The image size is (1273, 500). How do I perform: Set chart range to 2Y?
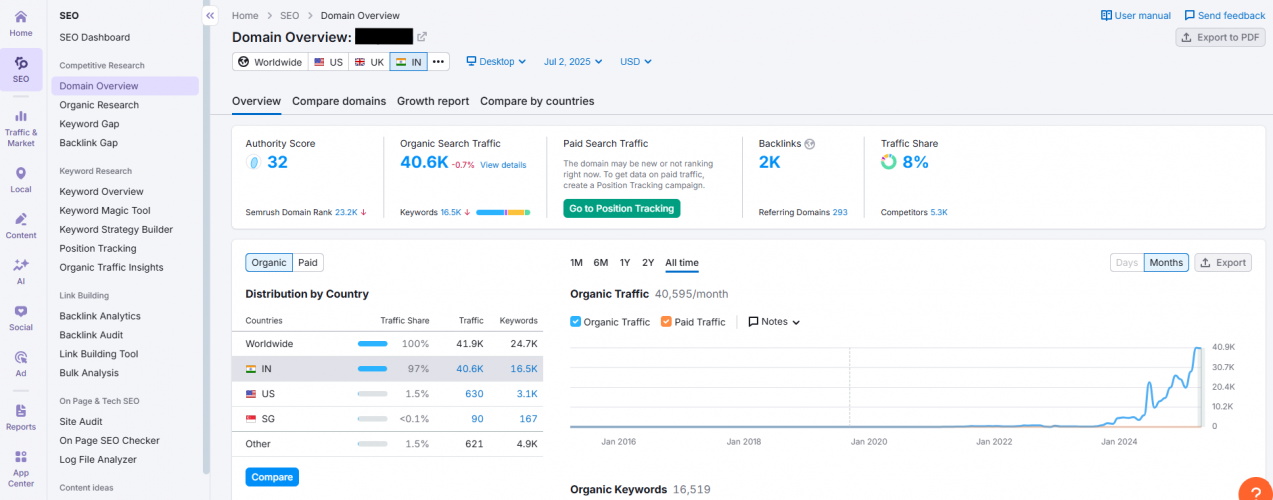648,263
